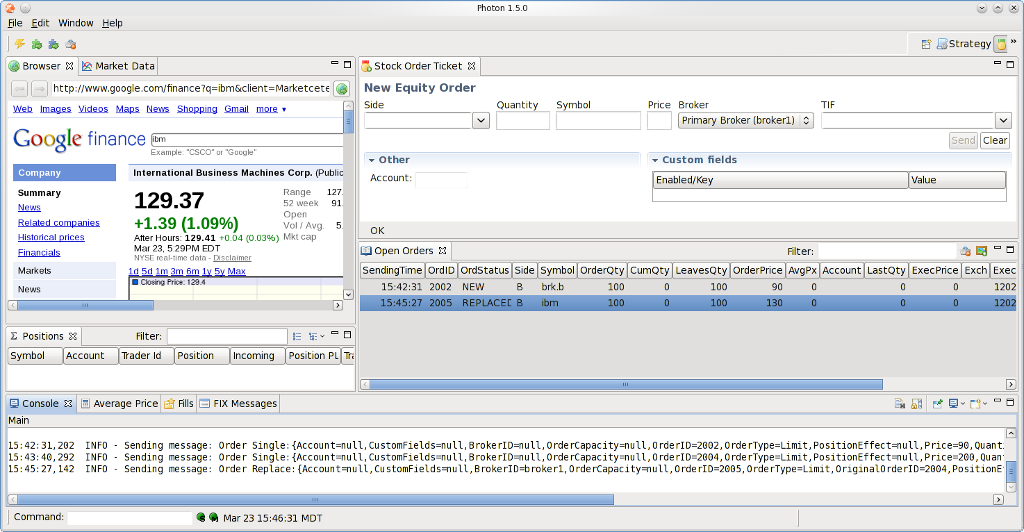Click the browser back arrow button
Screen dimensions: 1024x532
[x=19, y=89]
